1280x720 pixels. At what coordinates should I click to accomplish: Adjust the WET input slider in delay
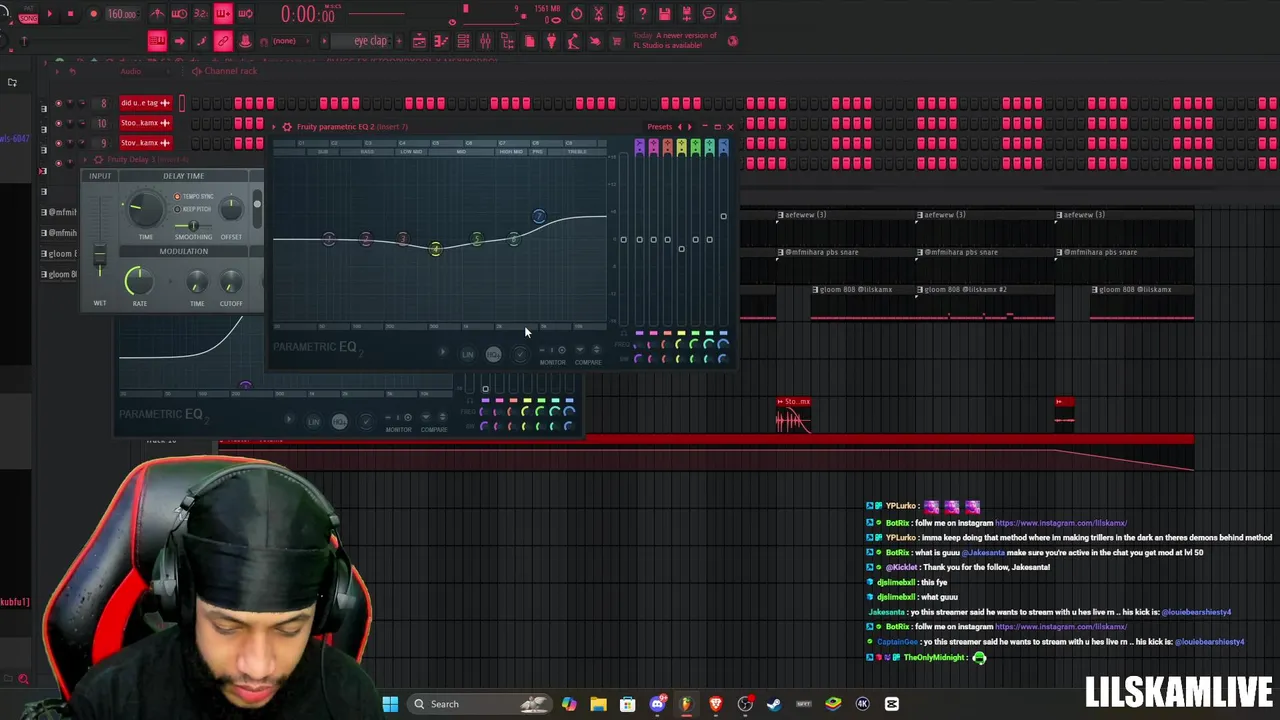pyautogui.click(x=100, y=257)
